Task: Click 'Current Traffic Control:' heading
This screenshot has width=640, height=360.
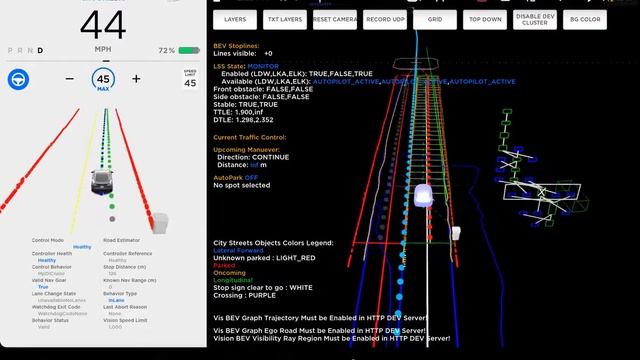Action: tap(249, 138)
